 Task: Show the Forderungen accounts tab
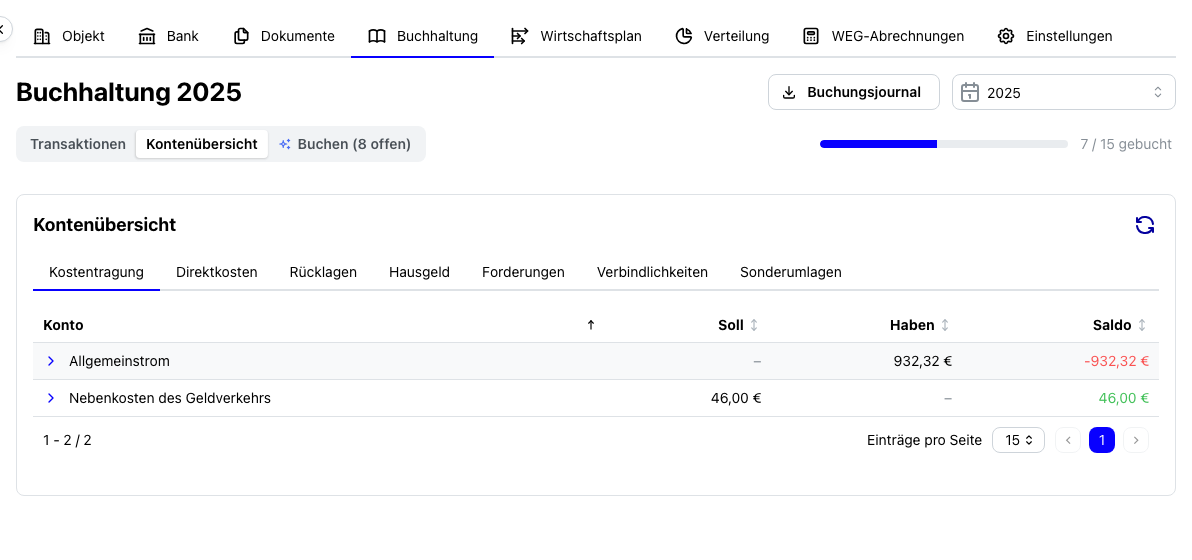523,272
